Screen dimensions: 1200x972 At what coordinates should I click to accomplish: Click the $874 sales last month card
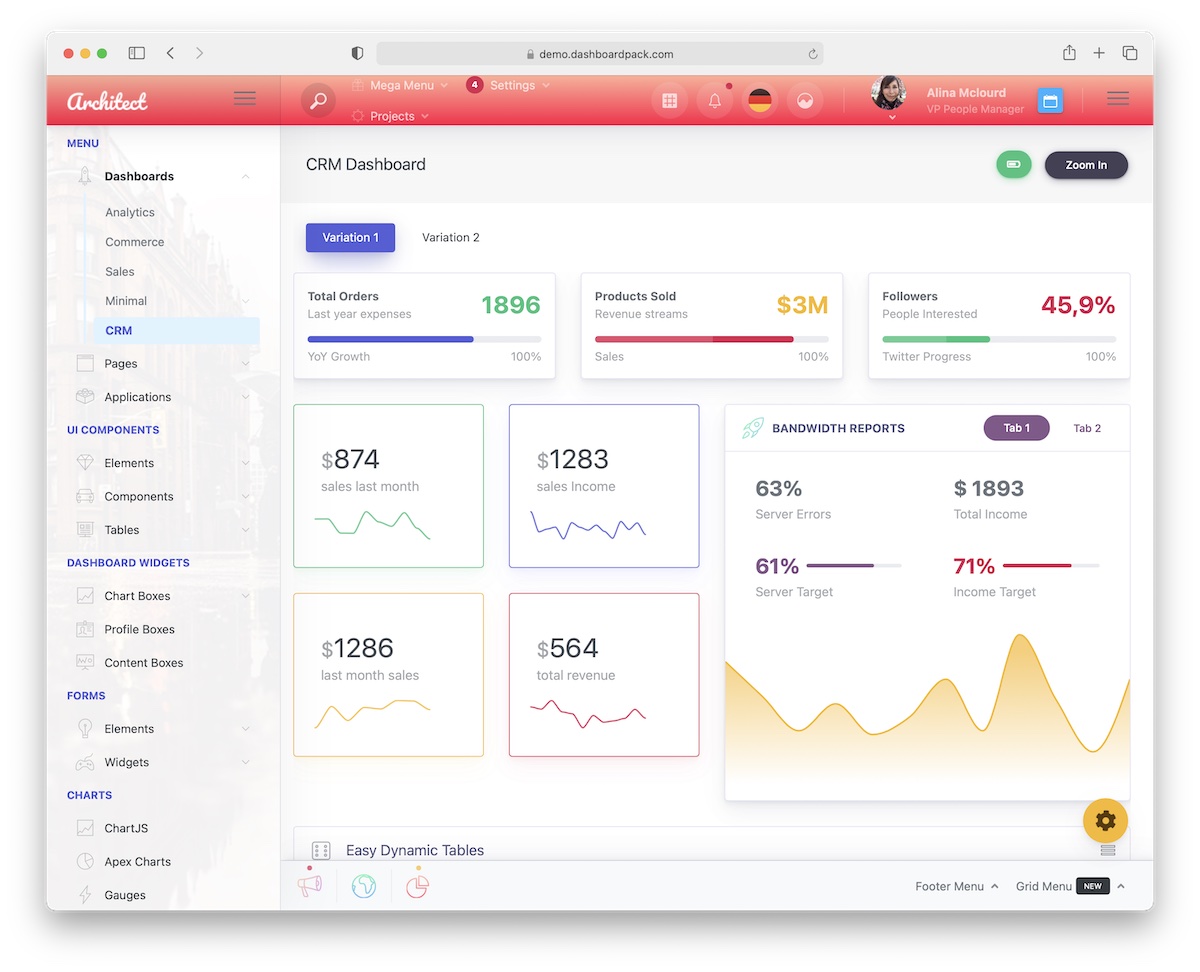[389, 486]
